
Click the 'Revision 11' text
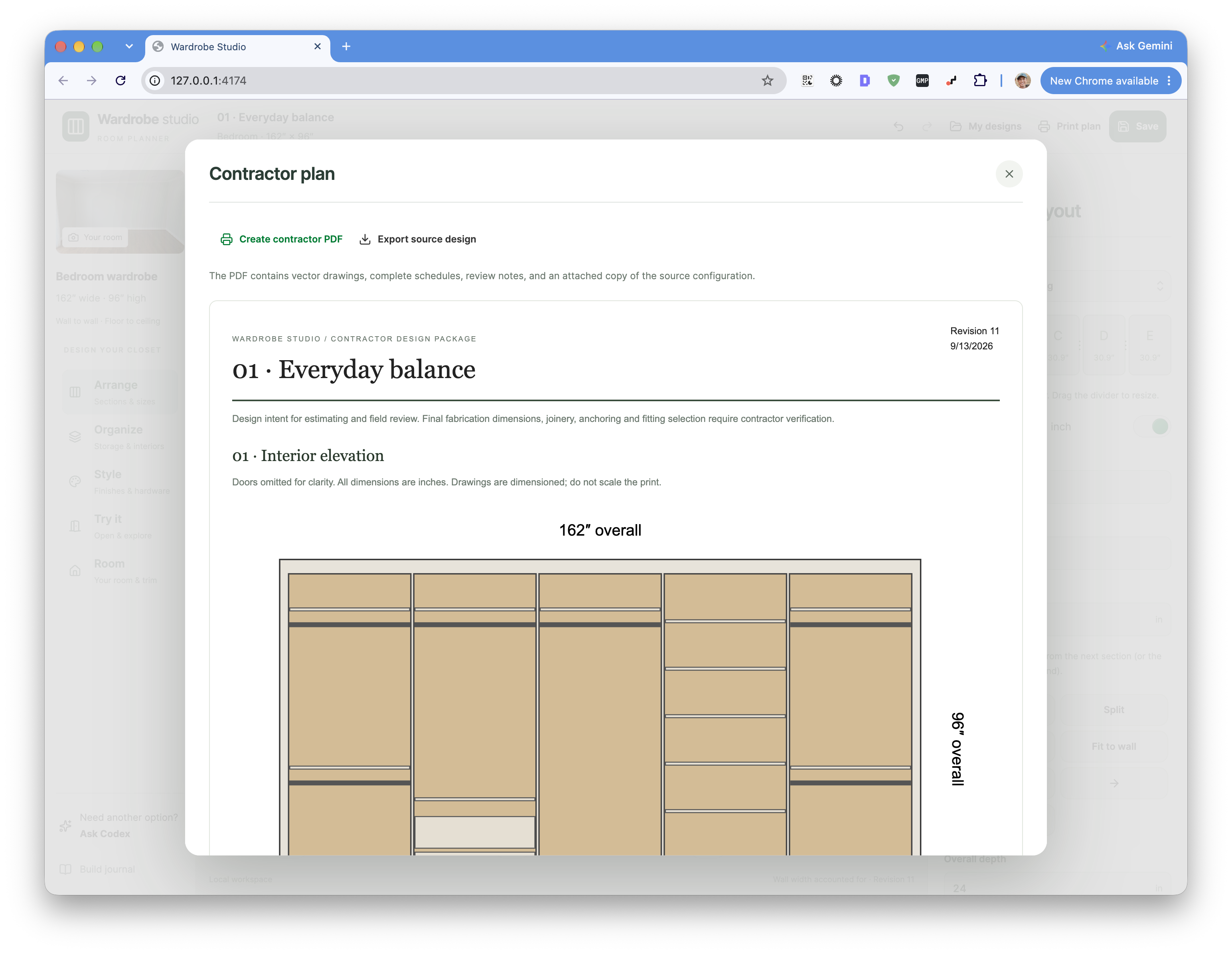tap(974, 331)
